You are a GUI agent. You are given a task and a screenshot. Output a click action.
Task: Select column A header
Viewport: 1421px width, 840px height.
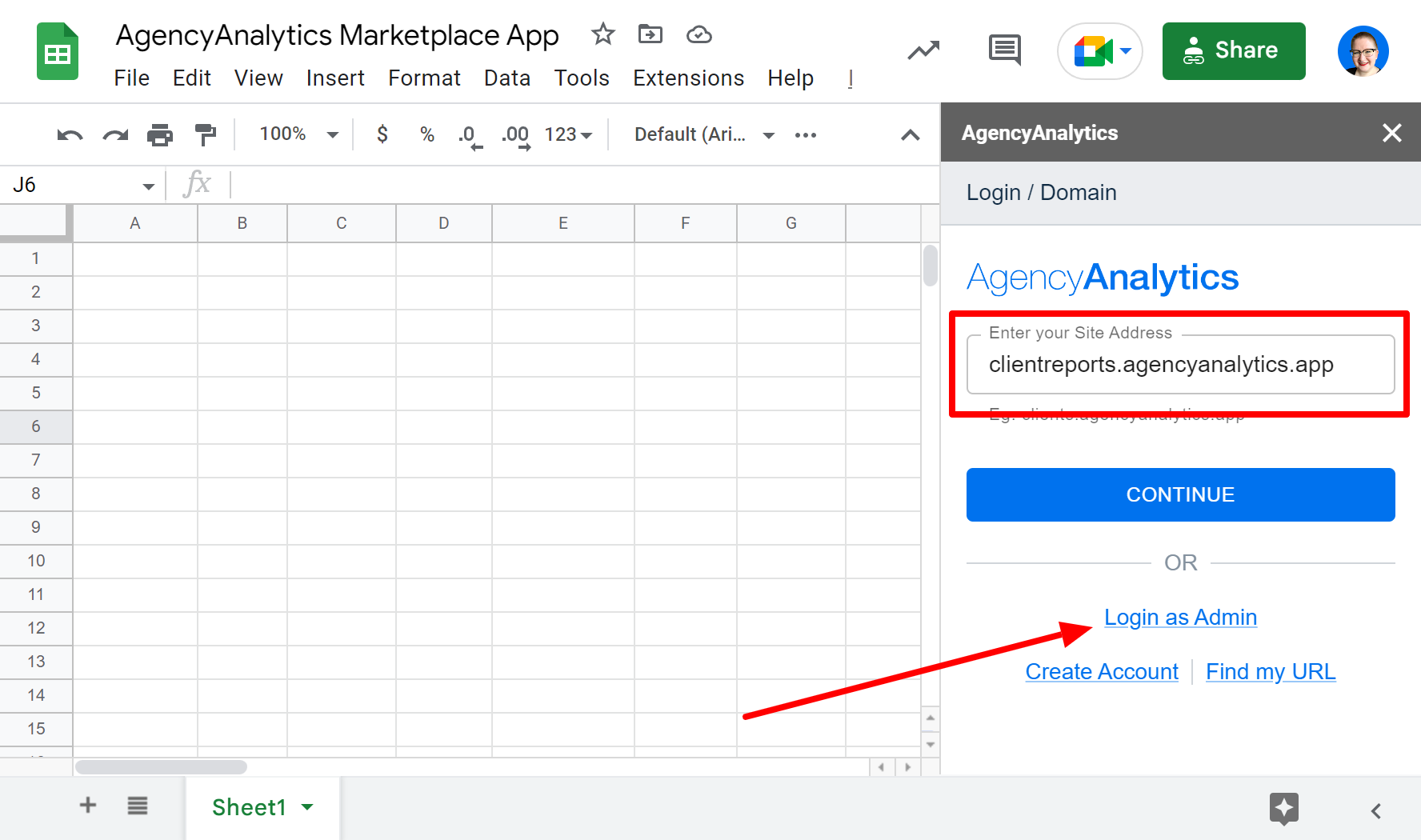pyautogui.click(x=135, y=223)
